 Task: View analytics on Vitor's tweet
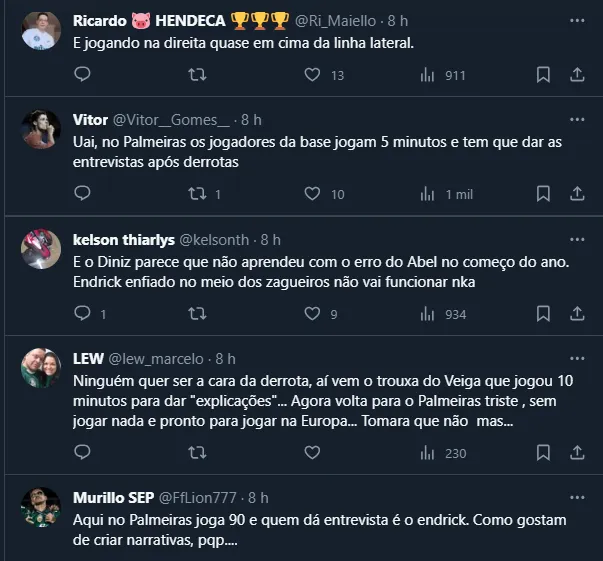(428, 194)
